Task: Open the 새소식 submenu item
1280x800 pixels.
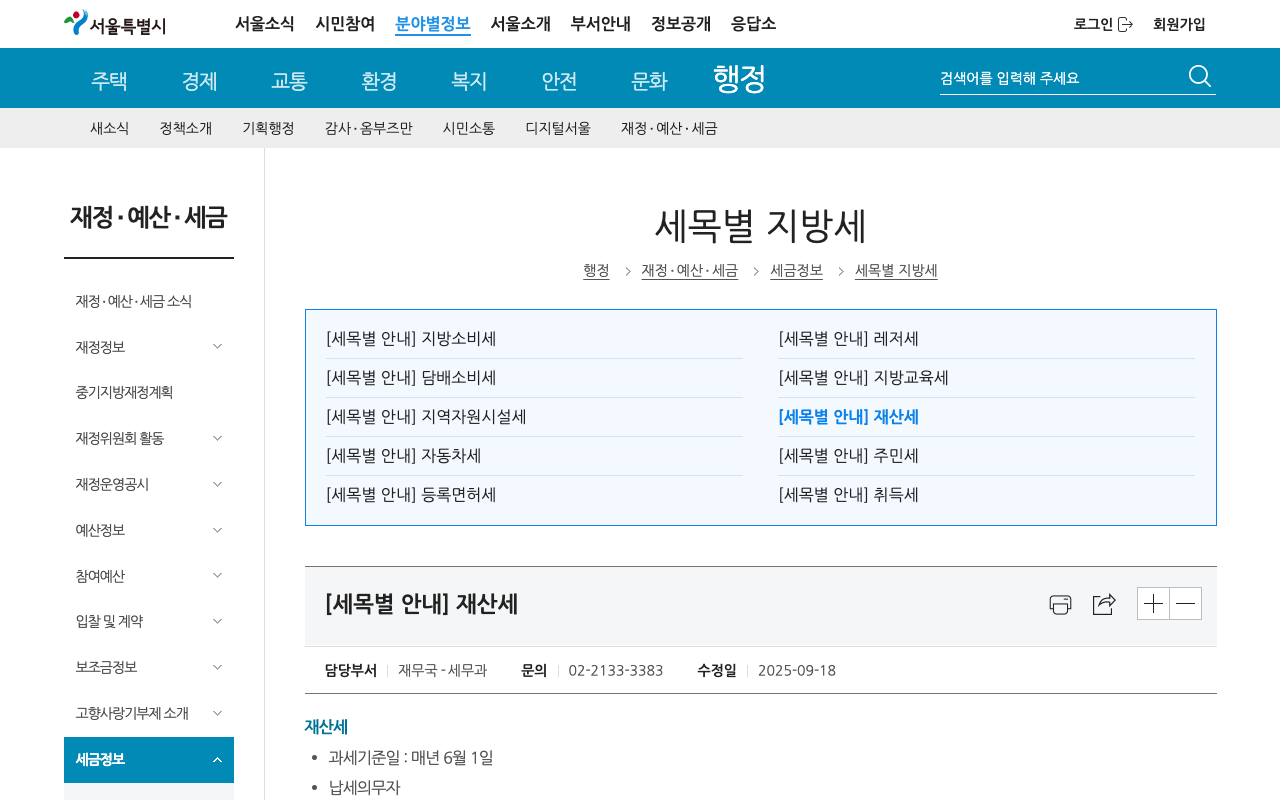Action: (110, 128)
